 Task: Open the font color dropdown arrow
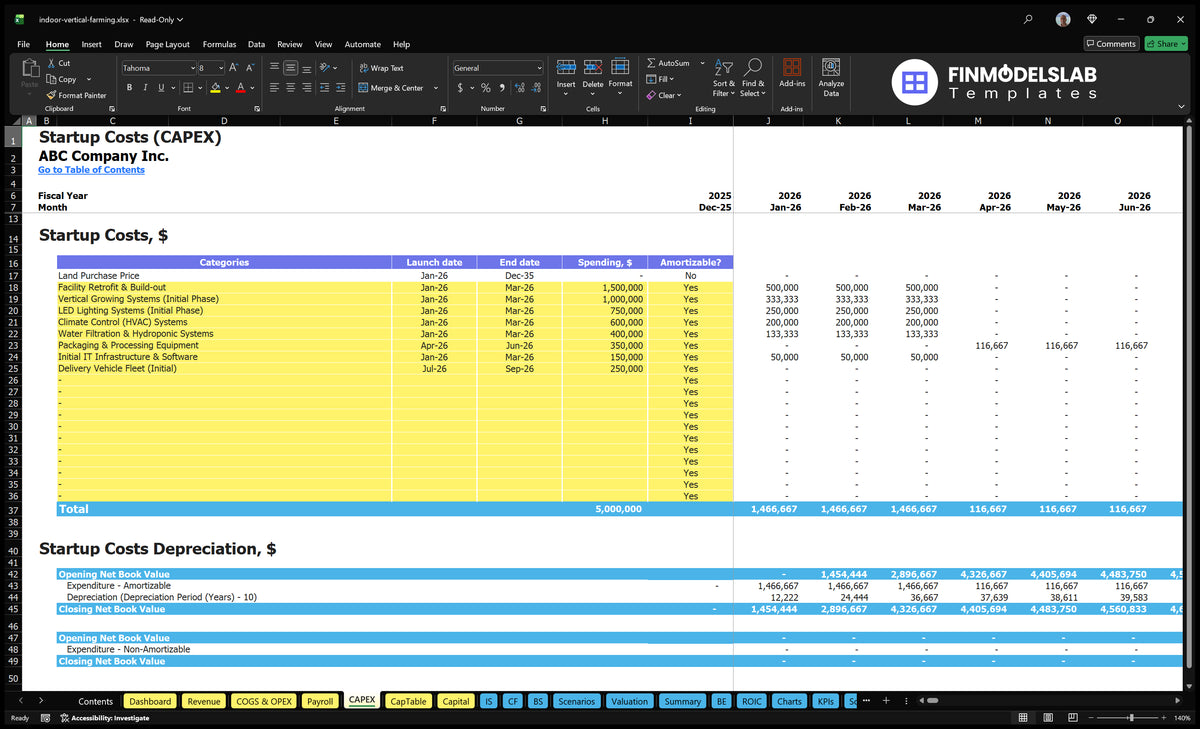[252, 88]
